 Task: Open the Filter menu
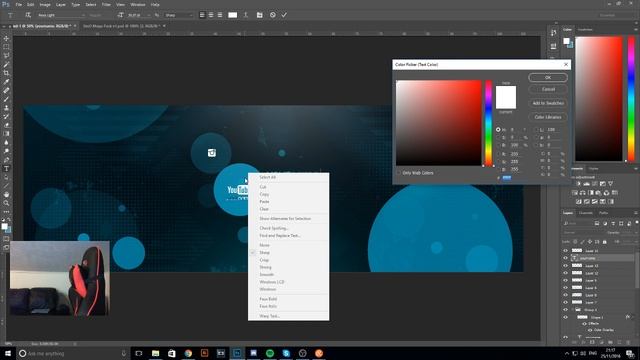[x=106, y=4]
